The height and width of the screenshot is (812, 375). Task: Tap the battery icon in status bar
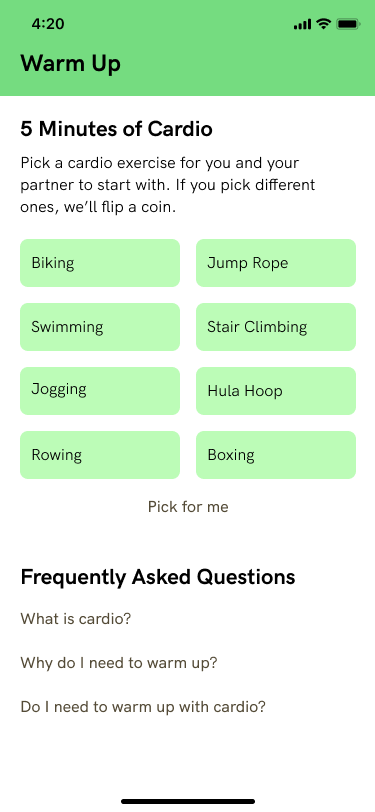tap(348, 24)
